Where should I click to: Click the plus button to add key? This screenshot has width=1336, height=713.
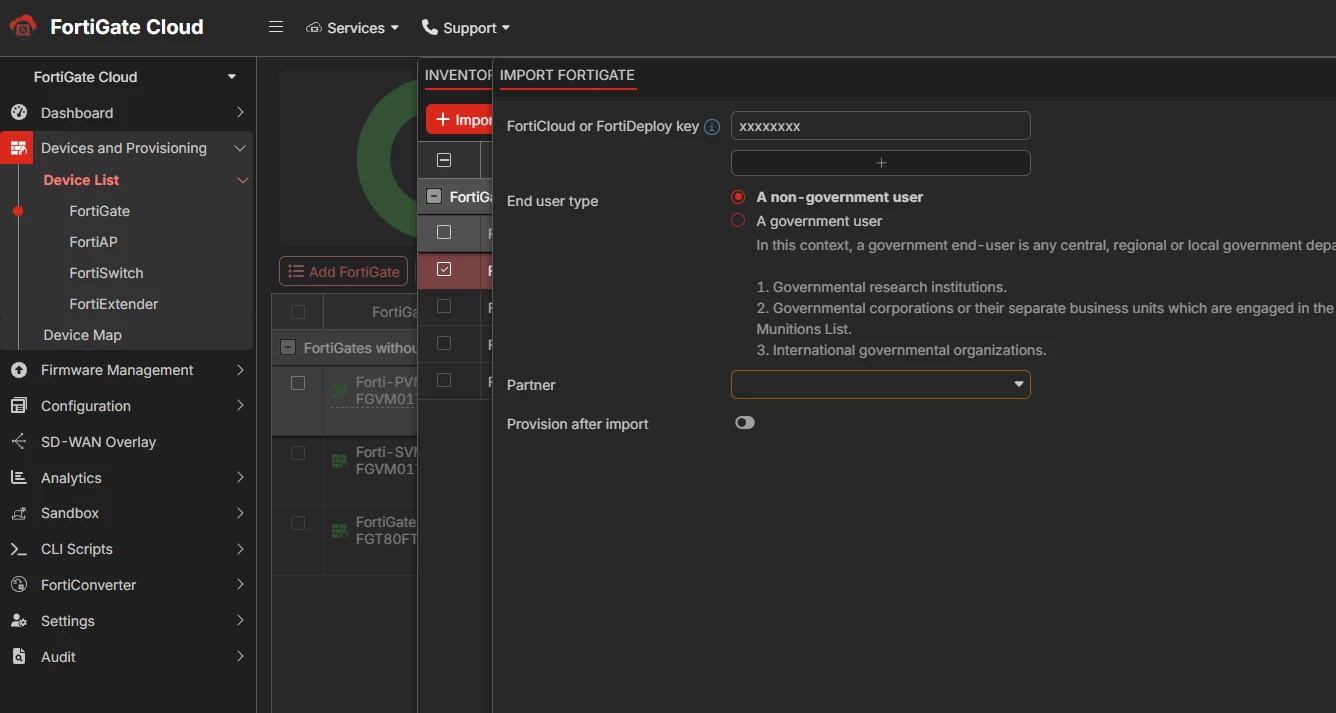coord(881,163)
